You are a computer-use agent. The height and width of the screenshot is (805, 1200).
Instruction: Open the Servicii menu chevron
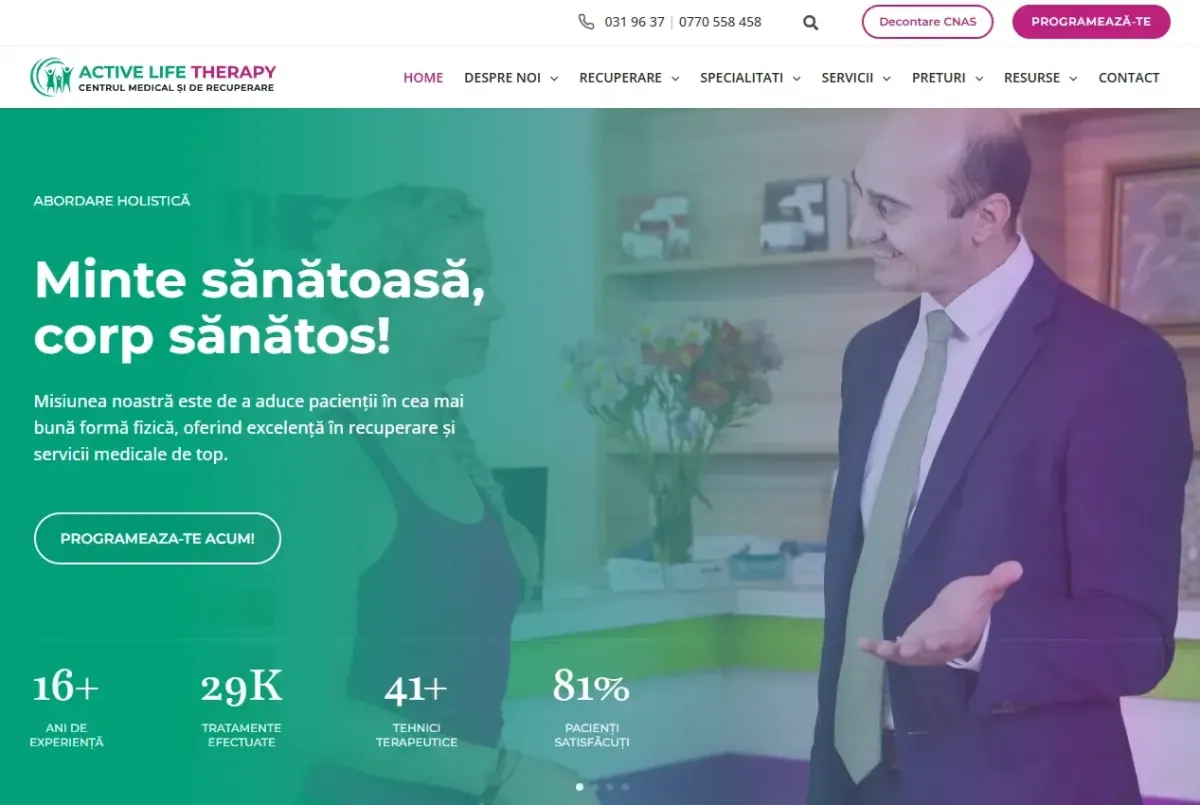[x=886, y=78]
